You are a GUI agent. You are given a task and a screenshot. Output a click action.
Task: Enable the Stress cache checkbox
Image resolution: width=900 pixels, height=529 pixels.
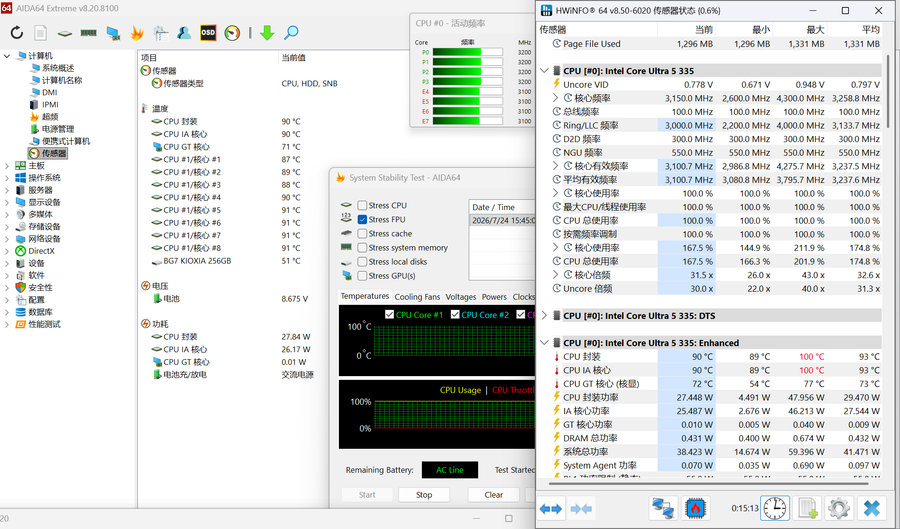(362, 234)
